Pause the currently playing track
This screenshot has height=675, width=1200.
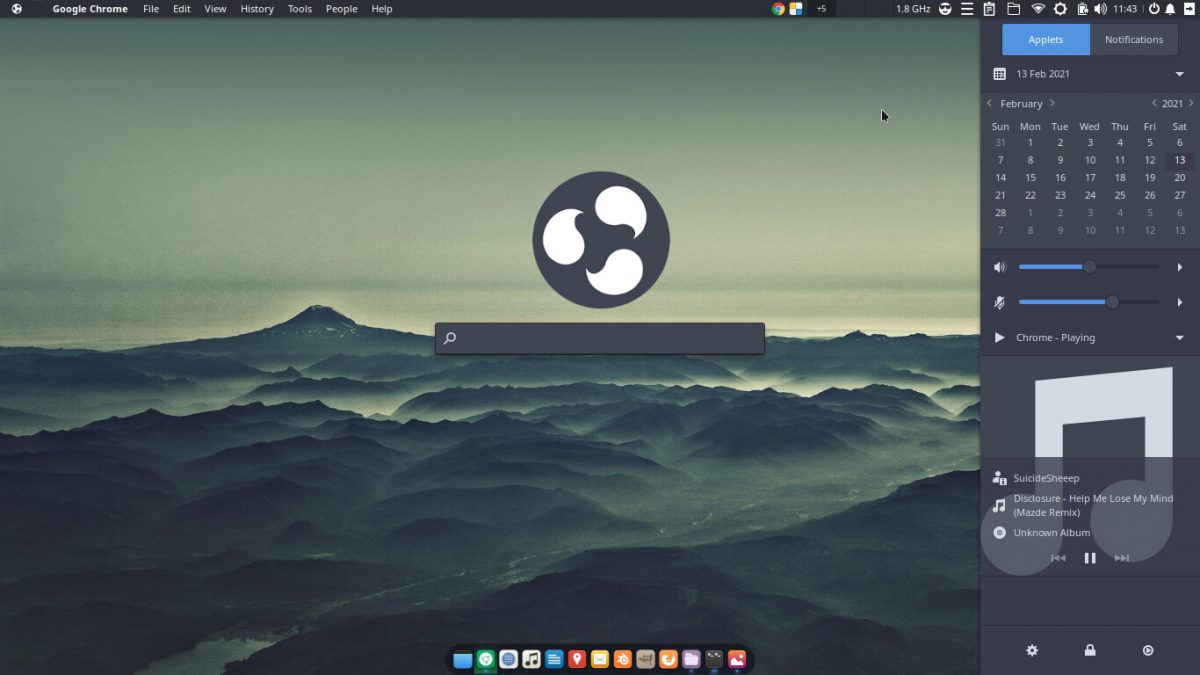pos(1090,558)
